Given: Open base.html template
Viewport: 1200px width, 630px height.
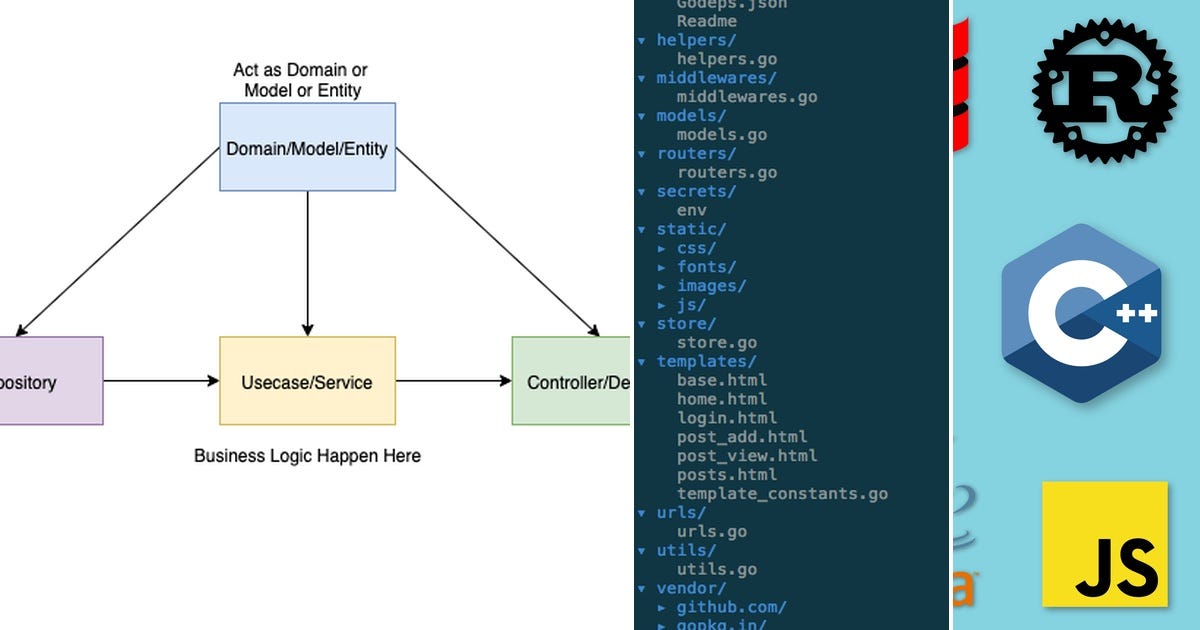Looking at the screenshot, I should 722,380.
